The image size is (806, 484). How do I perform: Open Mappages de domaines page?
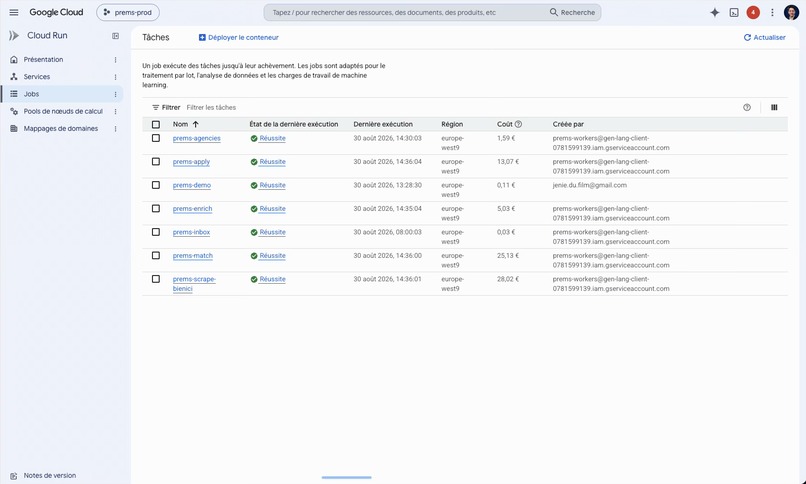click(61, 128)
